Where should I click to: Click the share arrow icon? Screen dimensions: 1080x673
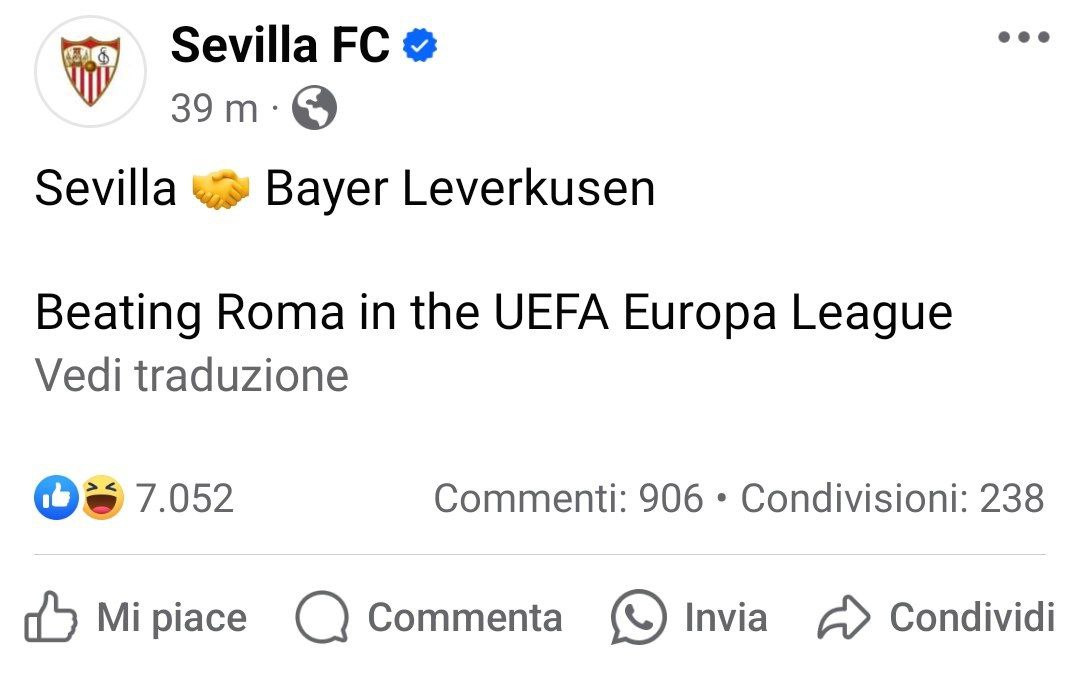coord(844,617)
